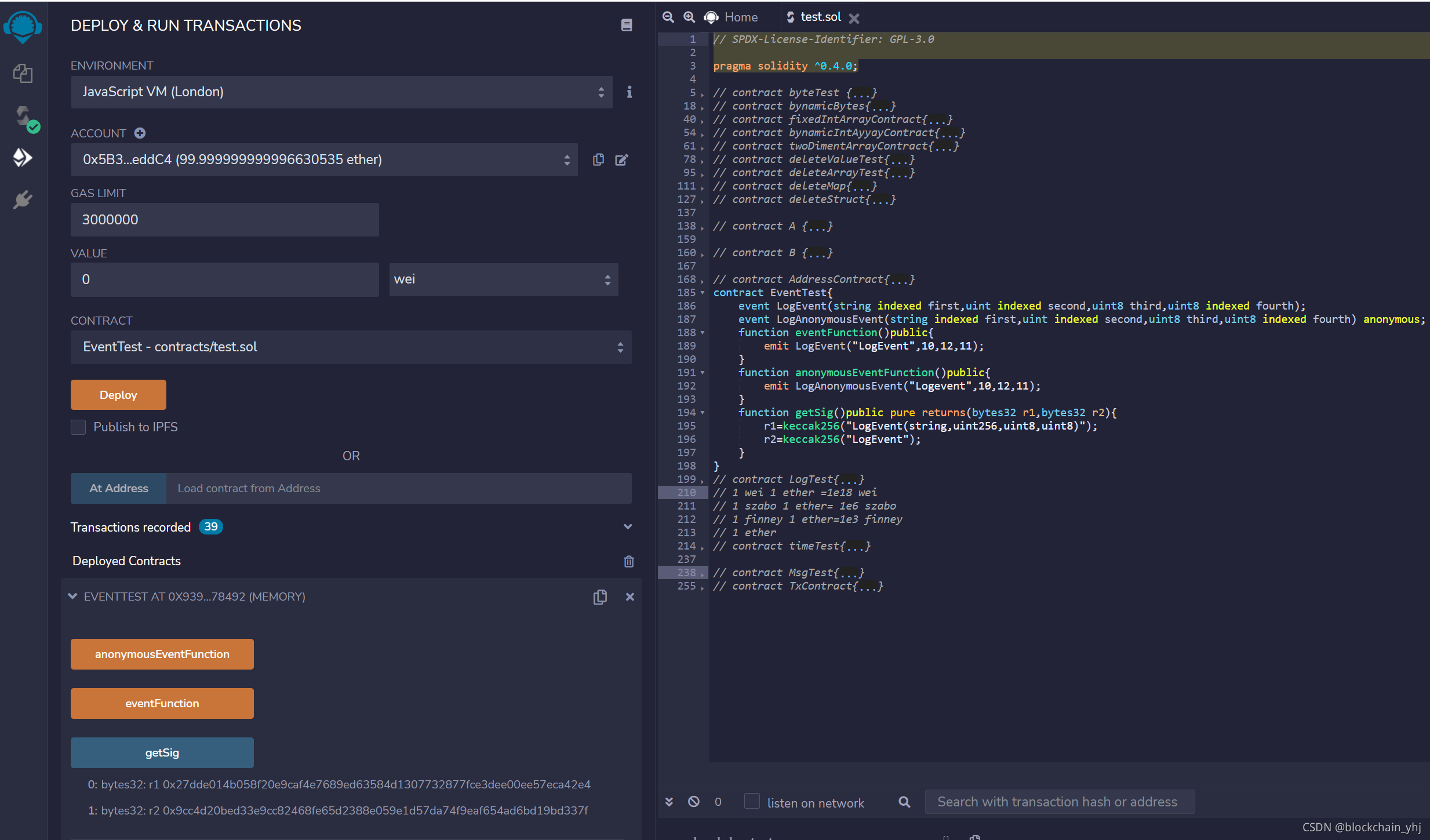Open the Solidity compiler sidebar icon
The height and width of the screenshot is (840, 1430).
pyautogui.click(x=23, y=118)
